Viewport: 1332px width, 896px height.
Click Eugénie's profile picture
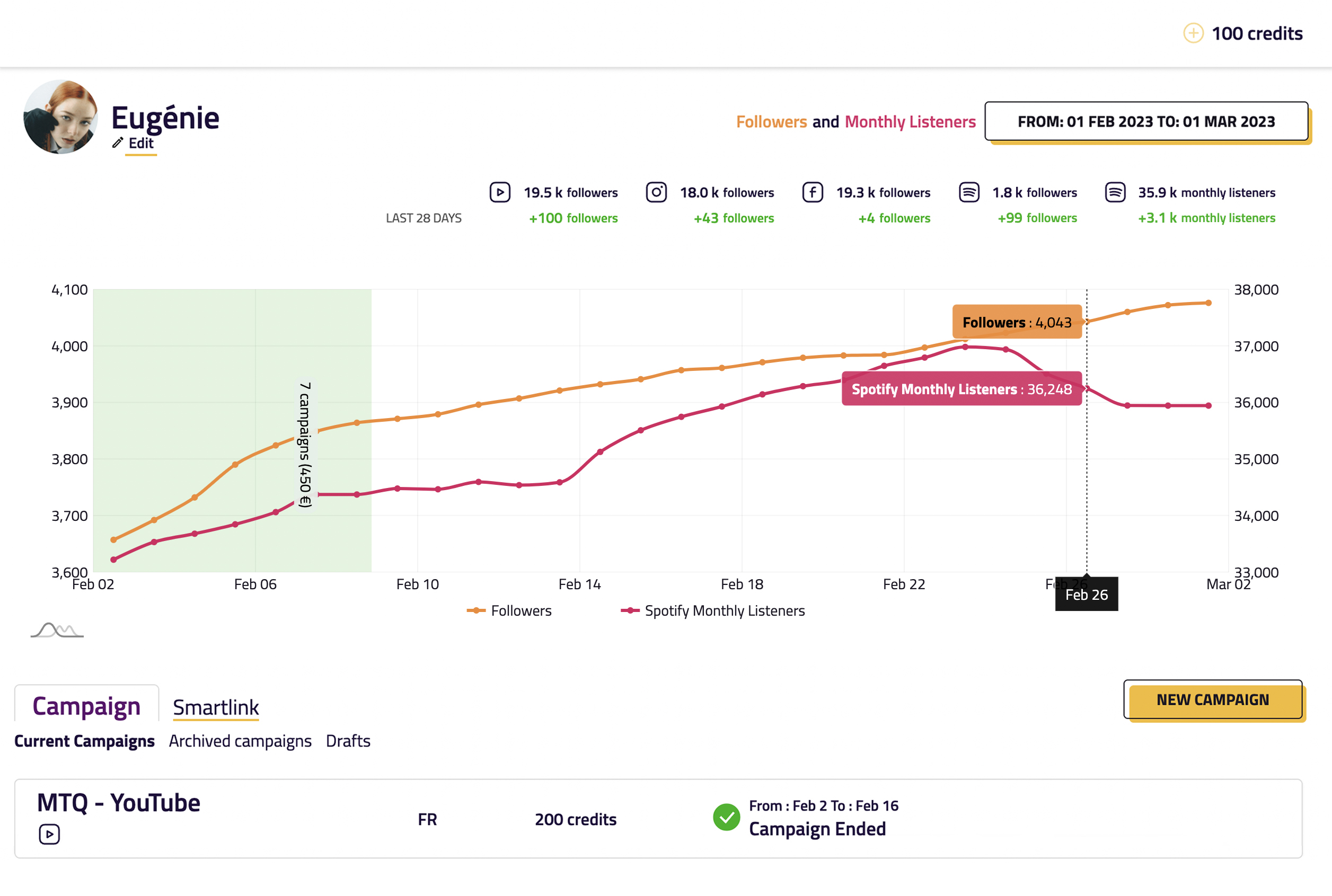coord(60,117)
